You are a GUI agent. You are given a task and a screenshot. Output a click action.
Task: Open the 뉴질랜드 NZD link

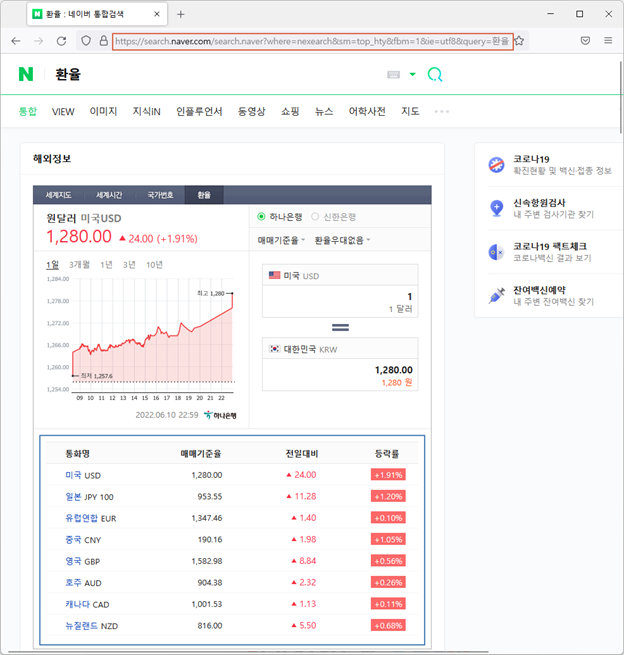tap(91, 626)
